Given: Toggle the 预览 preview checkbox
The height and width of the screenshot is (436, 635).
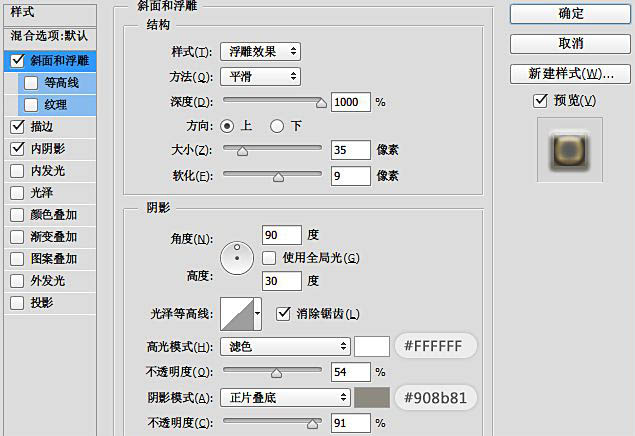Looking at the screenshot, I should tap(540, 100).
